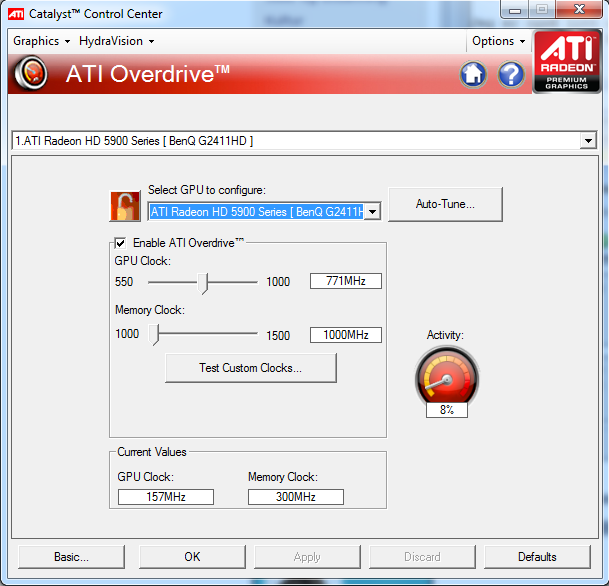
Task: Open the Select GPU to configure combo box
Action: [264, 212]
